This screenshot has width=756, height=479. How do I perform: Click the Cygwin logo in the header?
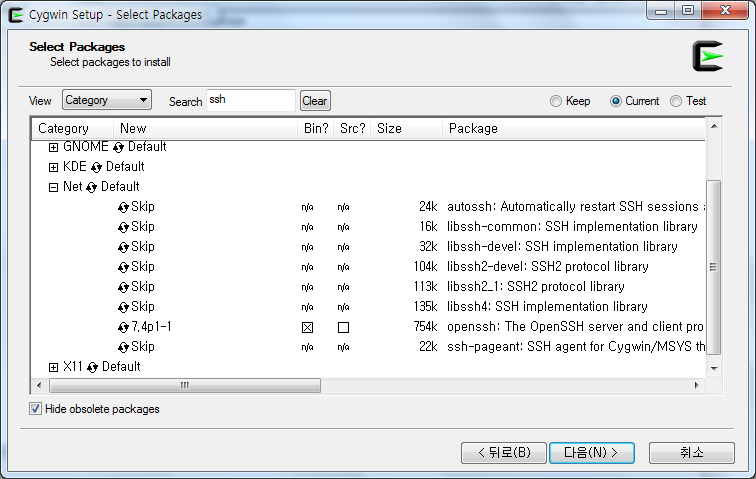[x=708, y=56]
